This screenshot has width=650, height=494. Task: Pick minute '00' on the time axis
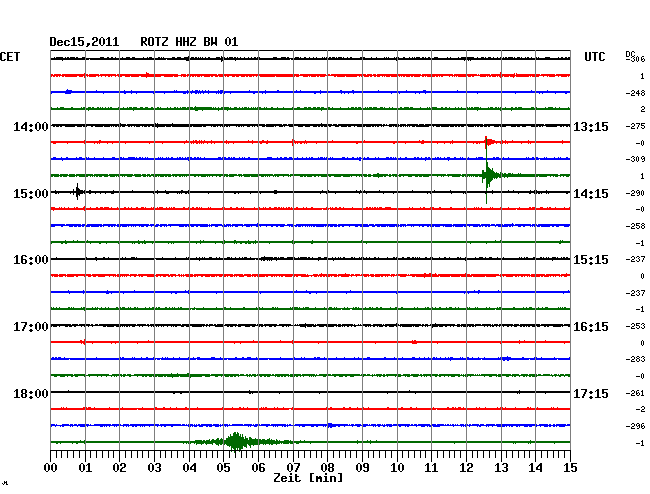[x=51, y=467]
